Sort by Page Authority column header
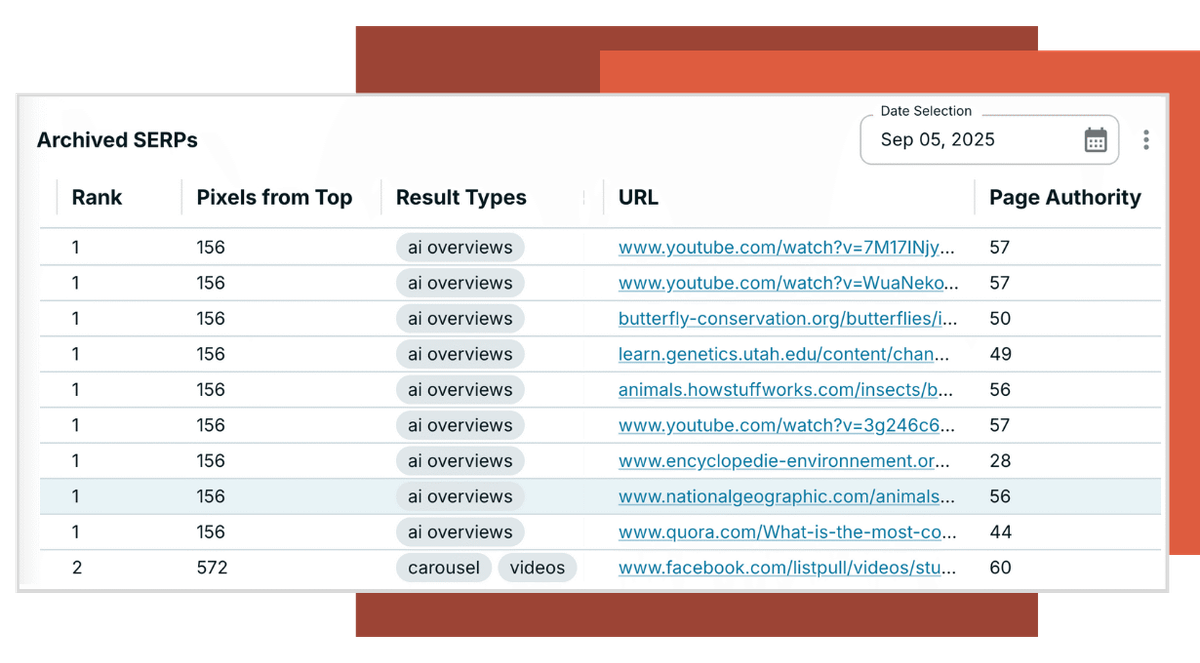 click(1065, 197)
